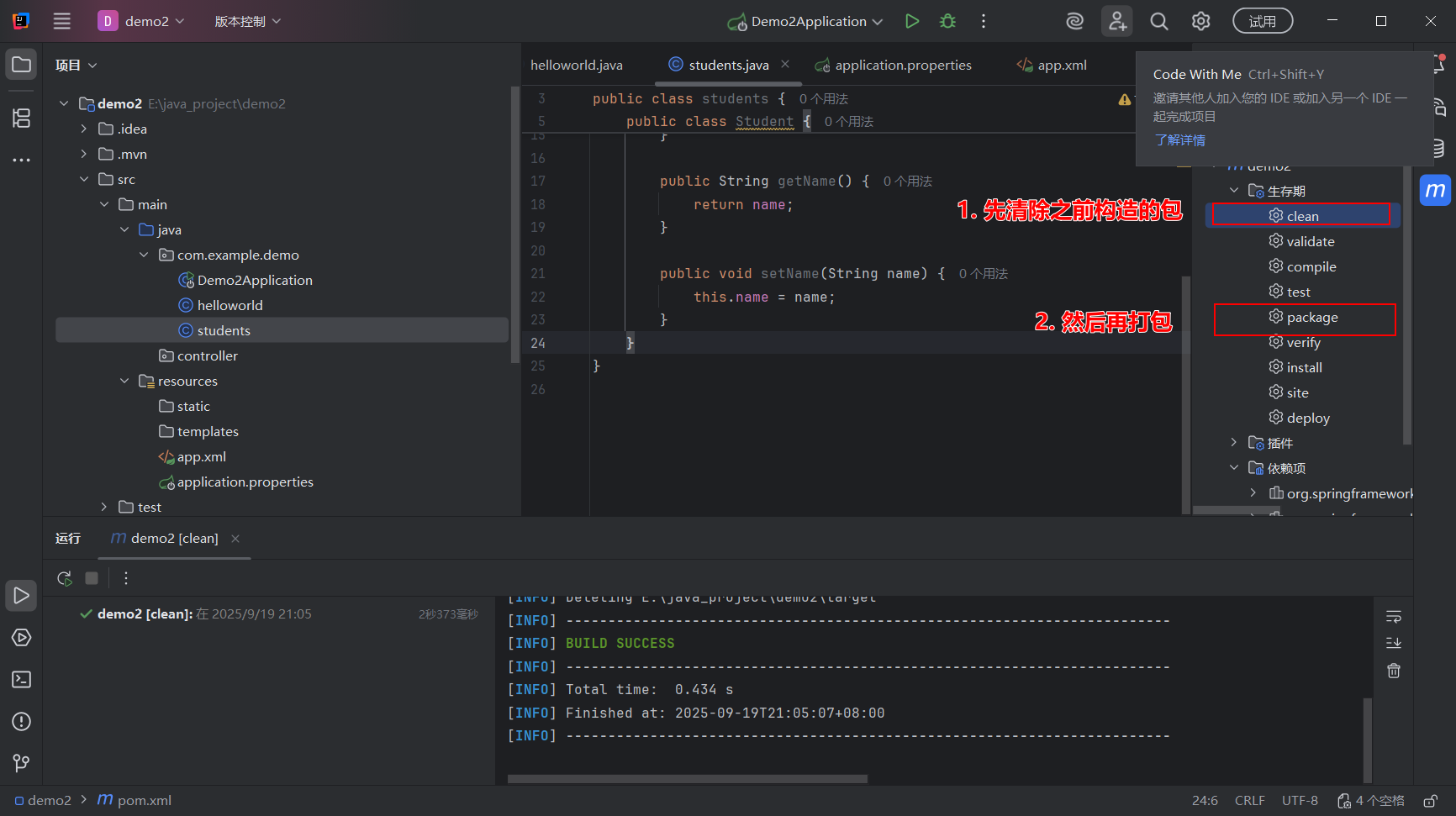Start debugging with the bug icon

click(947, 21)
